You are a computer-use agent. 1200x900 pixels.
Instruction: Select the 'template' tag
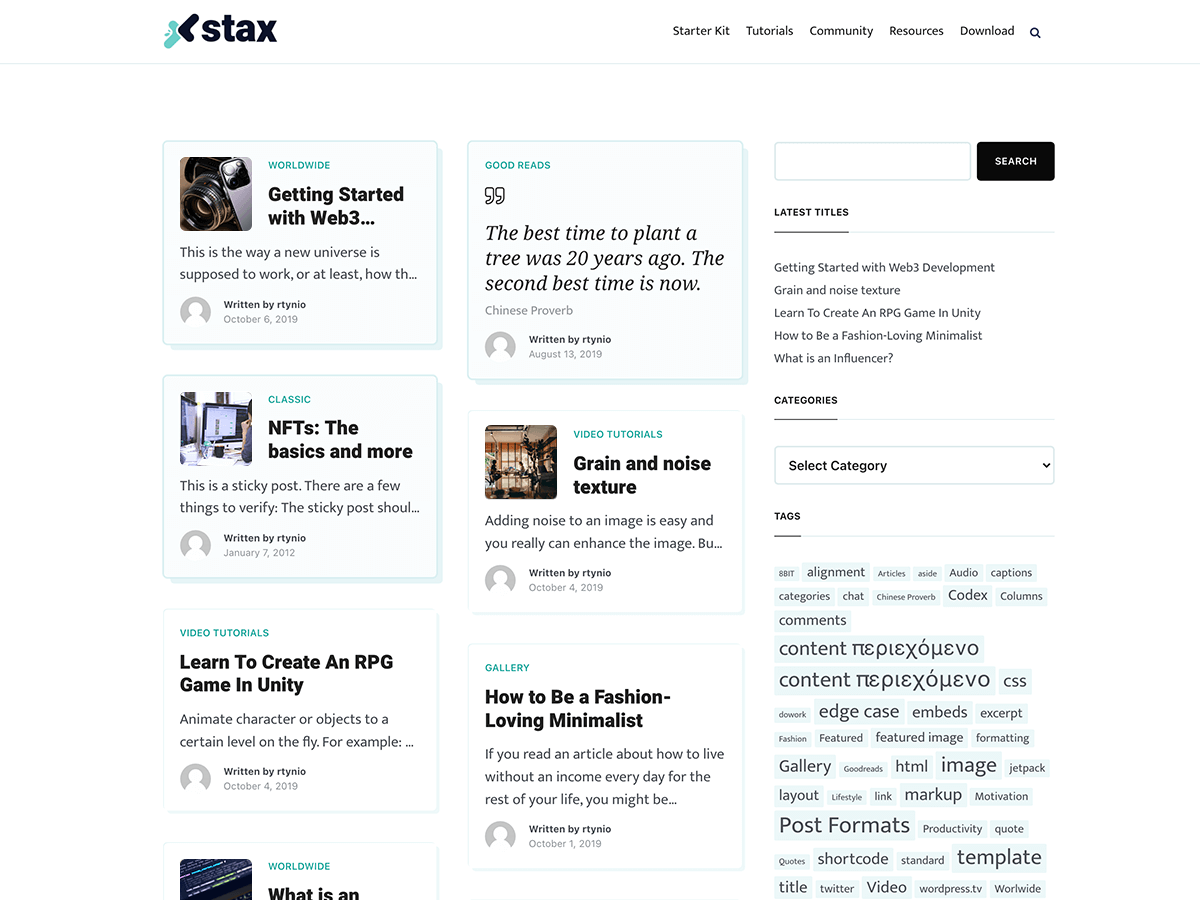click(999, 857)
